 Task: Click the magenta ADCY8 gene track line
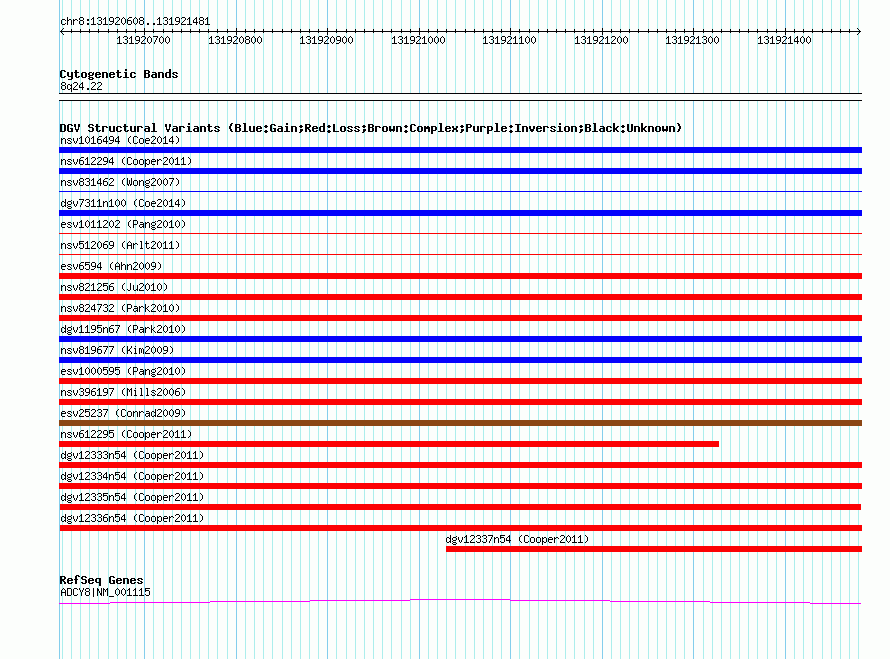pyautogui.click(x=460, y=601)
